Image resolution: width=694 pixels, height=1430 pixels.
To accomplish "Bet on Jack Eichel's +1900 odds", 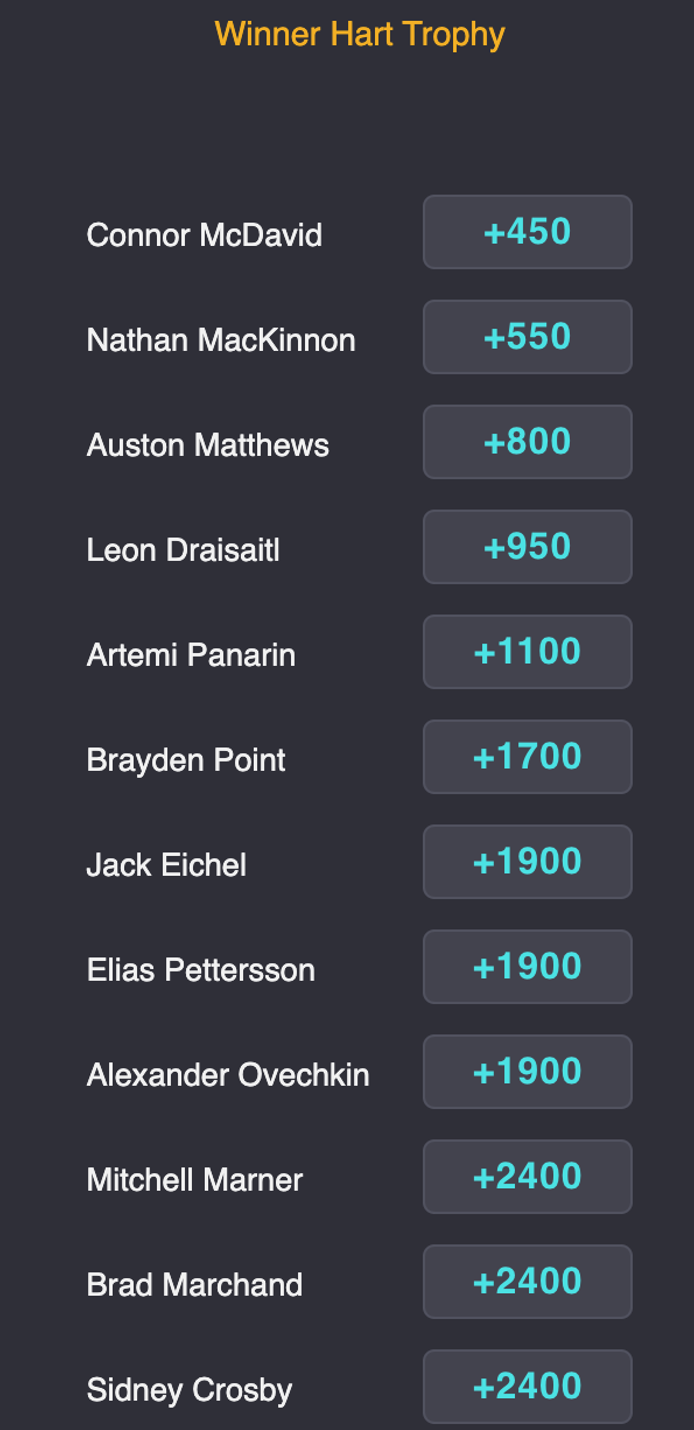I will tap(527, 862).
